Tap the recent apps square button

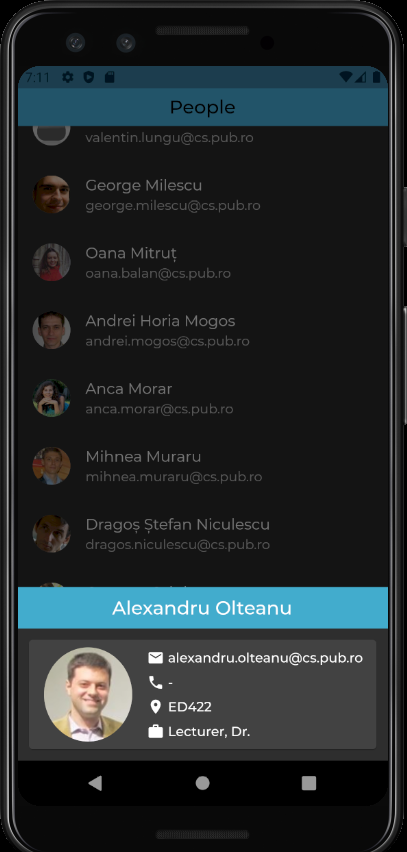[x=309, y=783]
